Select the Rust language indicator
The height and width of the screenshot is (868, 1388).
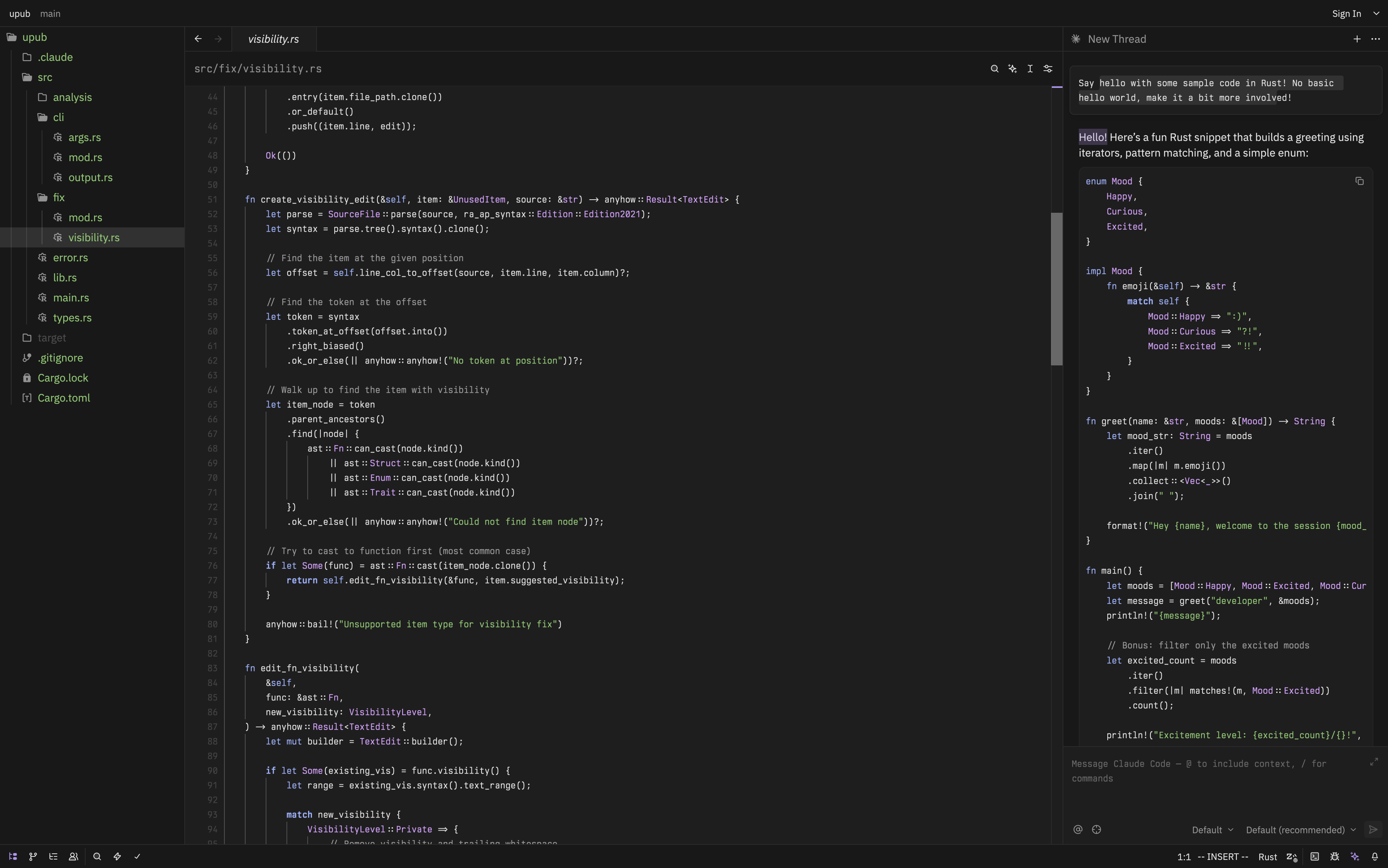pyautogui.click(x=1267, y=856)
